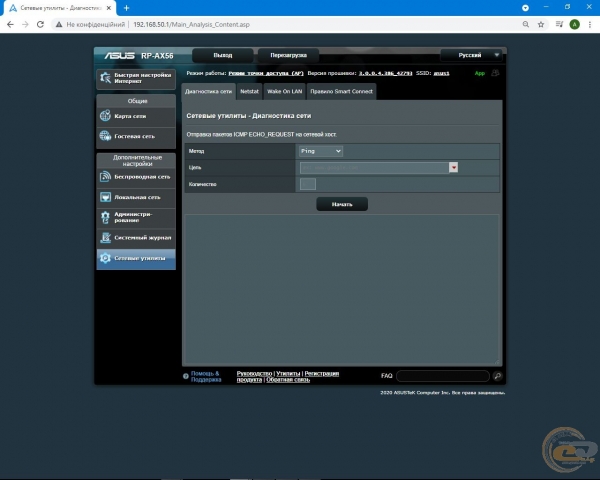Click the user accounts icon next to App
600x480 pixels.
[x=495, y=73]
